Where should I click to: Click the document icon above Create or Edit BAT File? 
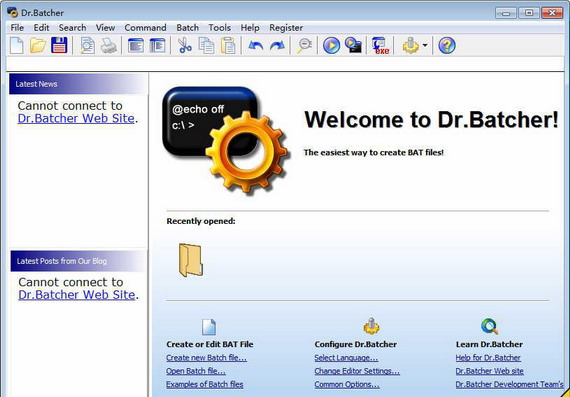209,327
